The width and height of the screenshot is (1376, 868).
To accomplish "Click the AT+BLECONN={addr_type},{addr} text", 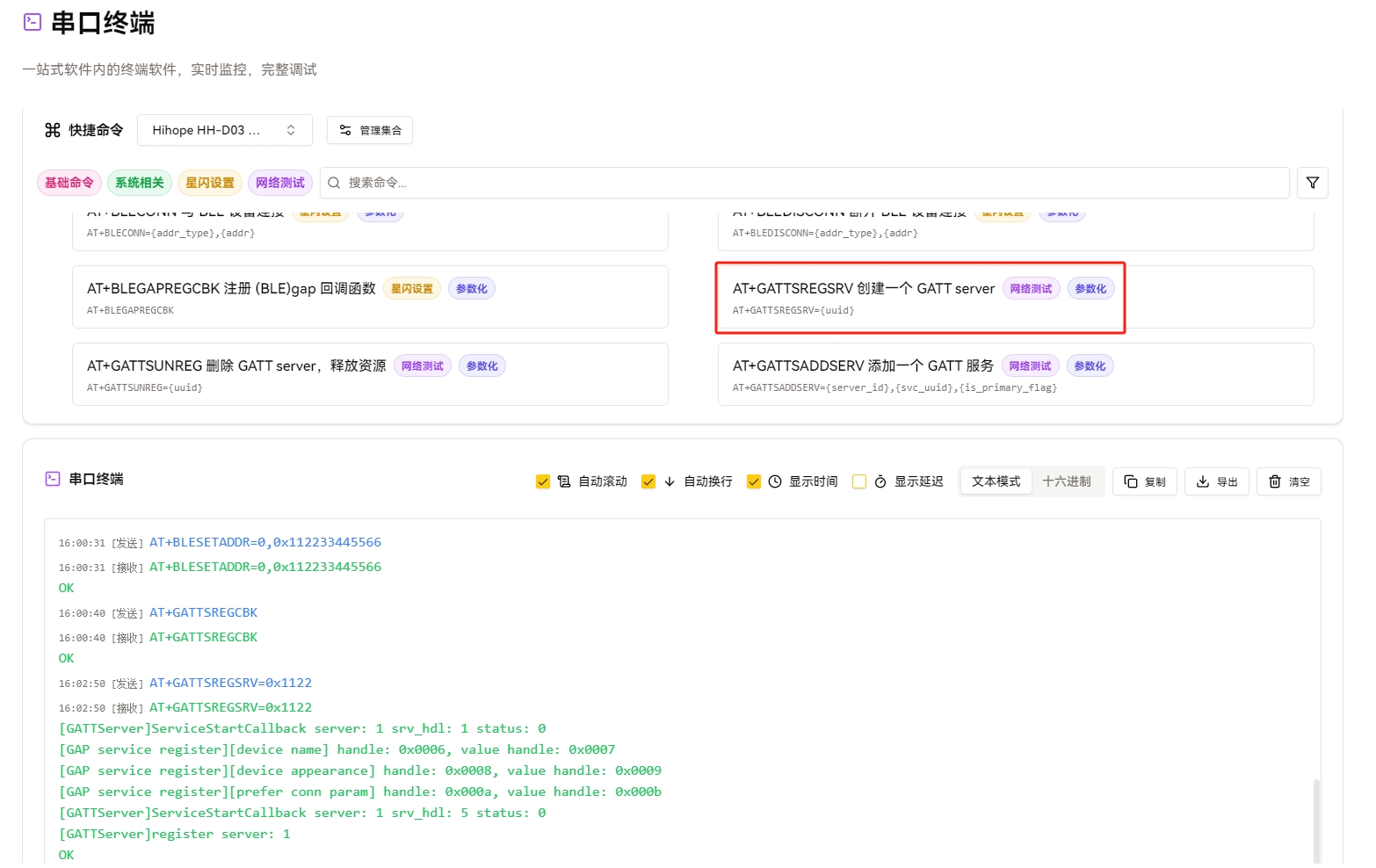I will pos(170,233).
